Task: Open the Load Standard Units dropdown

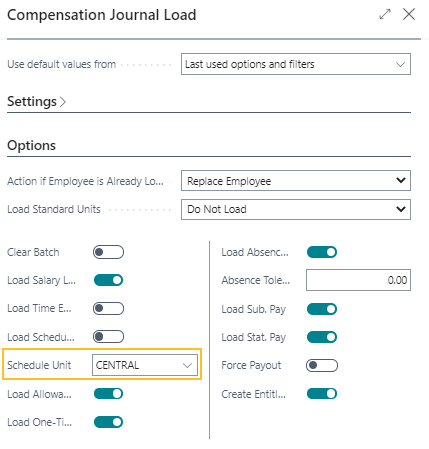Action: tap(296, 209)
